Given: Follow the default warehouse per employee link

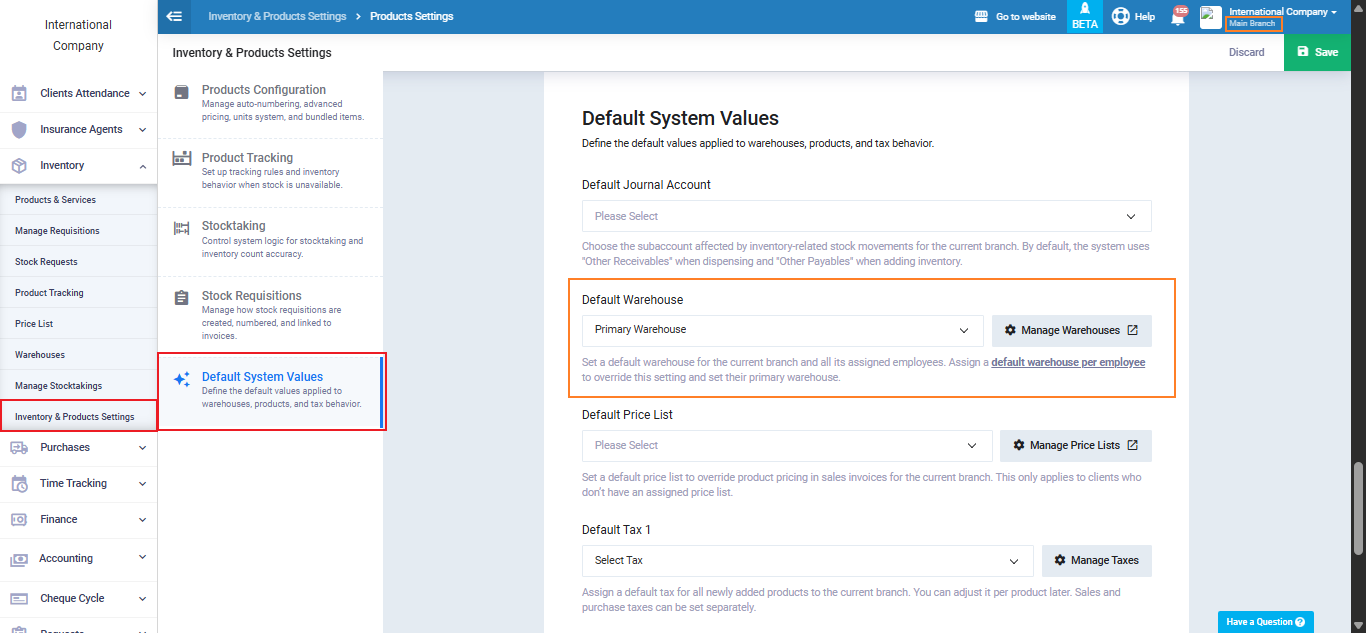Looking at the screenshot, I should click(x=1068, y=362).
